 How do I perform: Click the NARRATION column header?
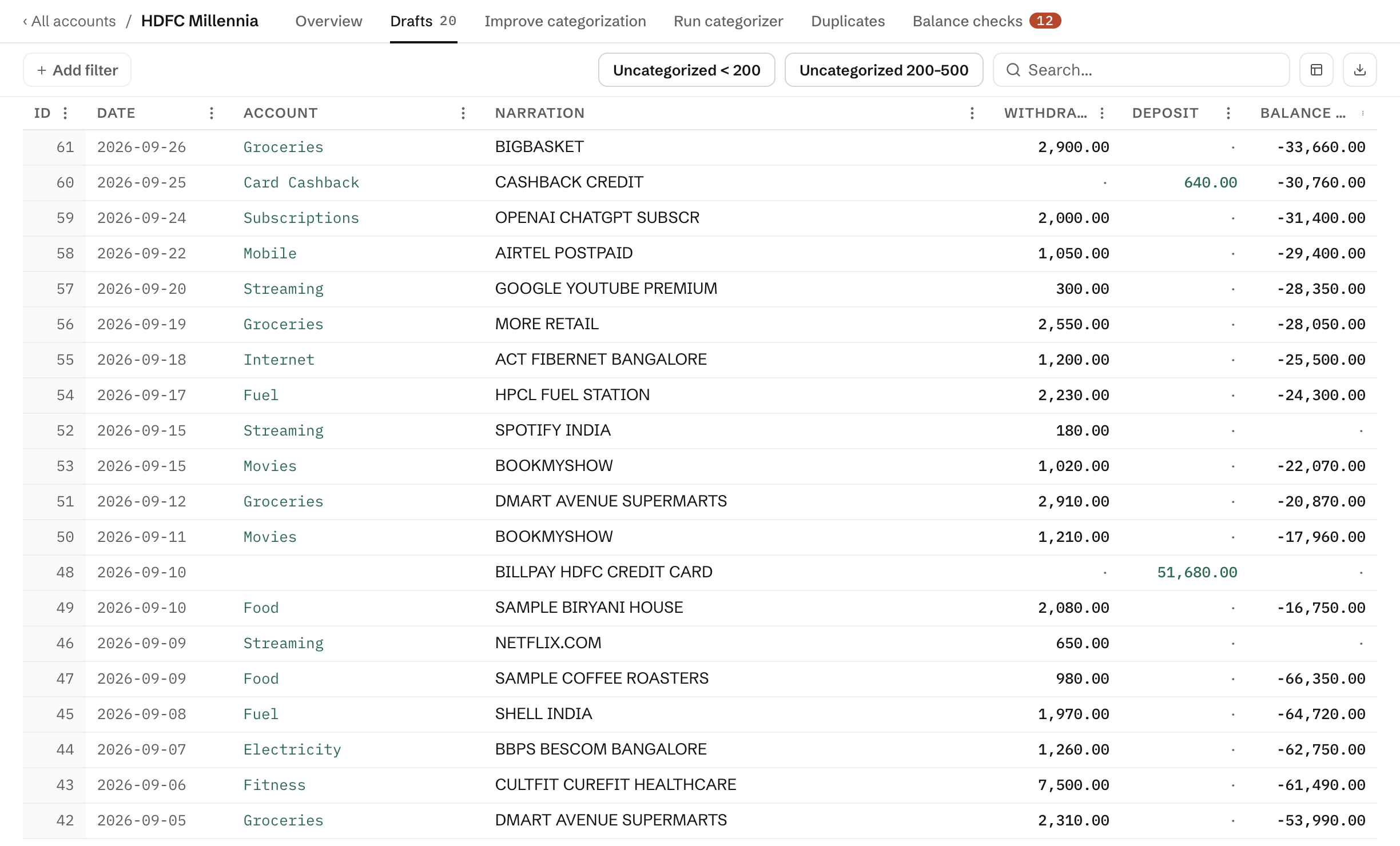click(x=540, y=113)
